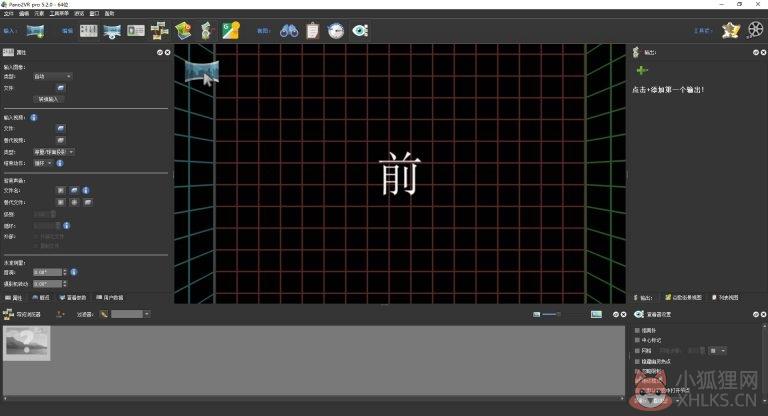This screenshot has height=416, width=768.
Task: Click small thumbnail size icon
Action: click(x=536, y=315)
